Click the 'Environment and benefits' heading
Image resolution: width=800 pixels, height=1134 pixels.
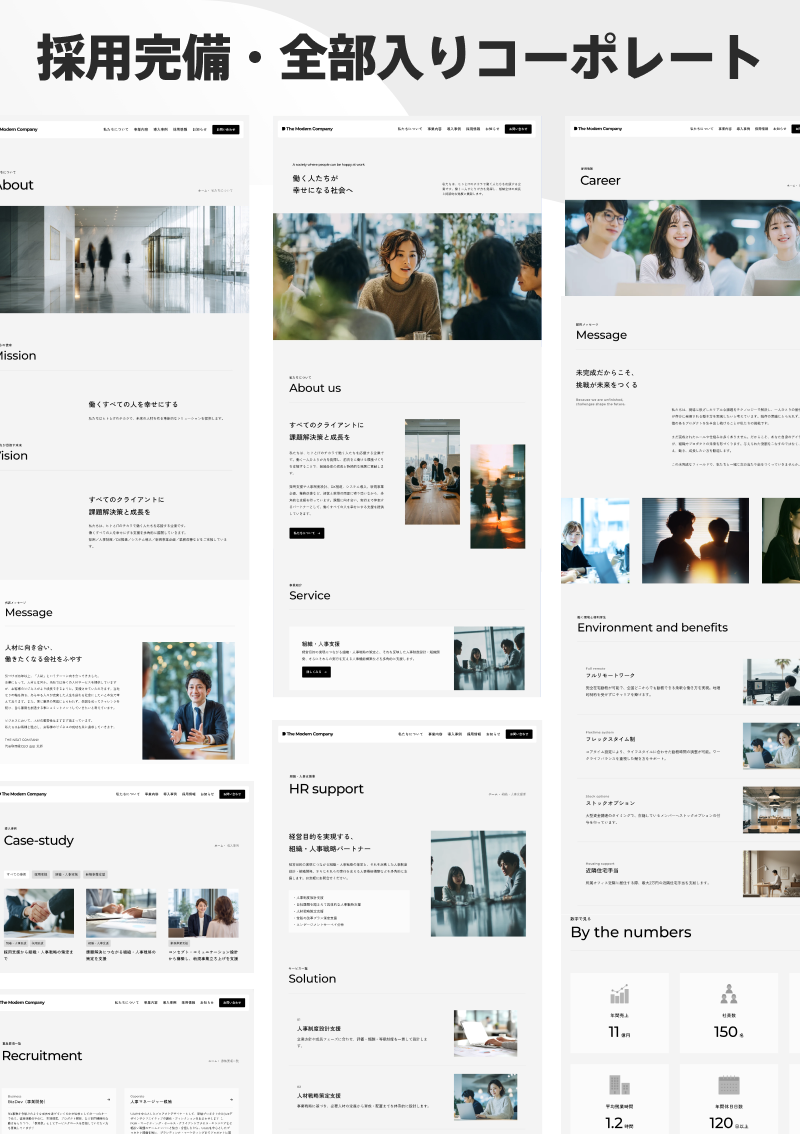[652, 627]
